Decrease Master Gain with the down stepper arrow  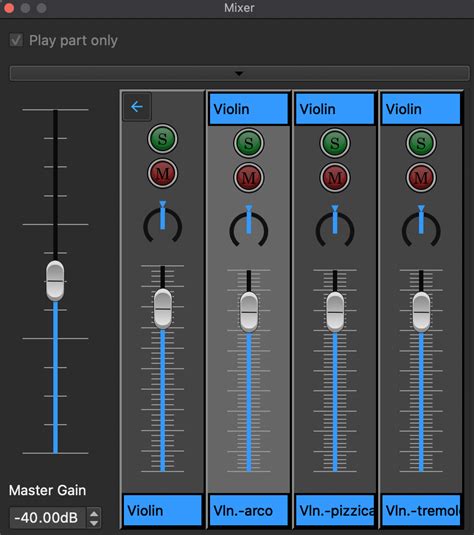(x=94, y=523)
